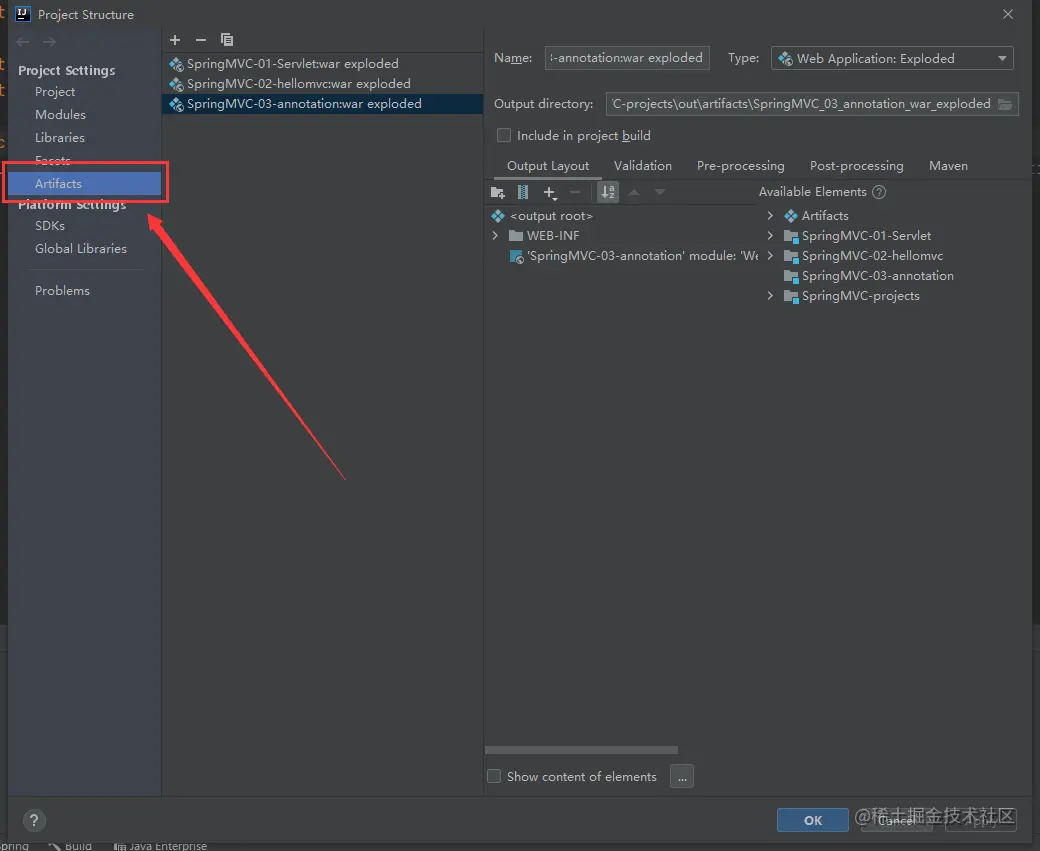Open the artifact Type dropdown

pyautogui.click(x=892, y=58)
